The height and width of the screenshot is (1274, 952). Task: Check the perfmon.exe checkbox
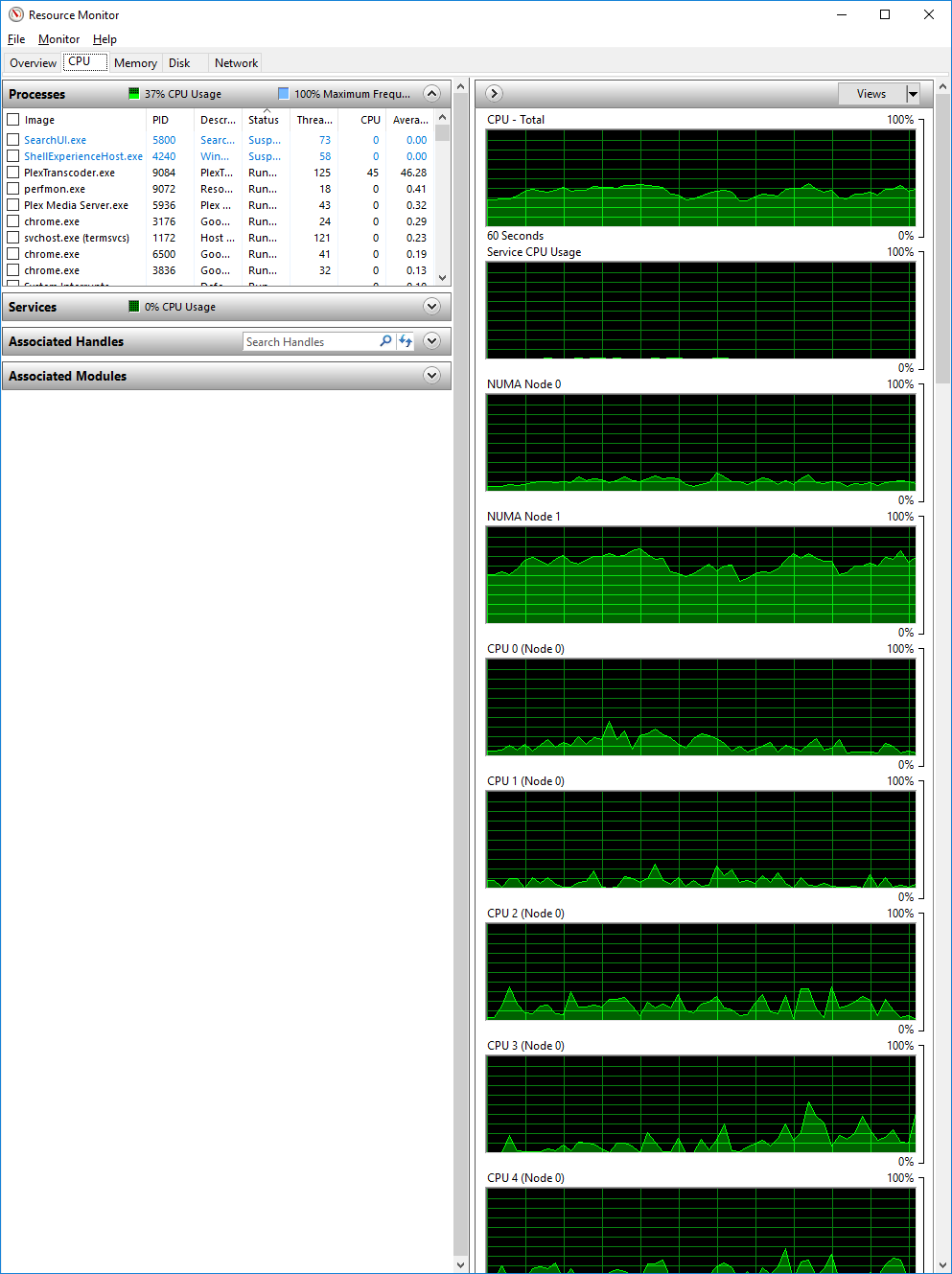(x=13, y=189)
